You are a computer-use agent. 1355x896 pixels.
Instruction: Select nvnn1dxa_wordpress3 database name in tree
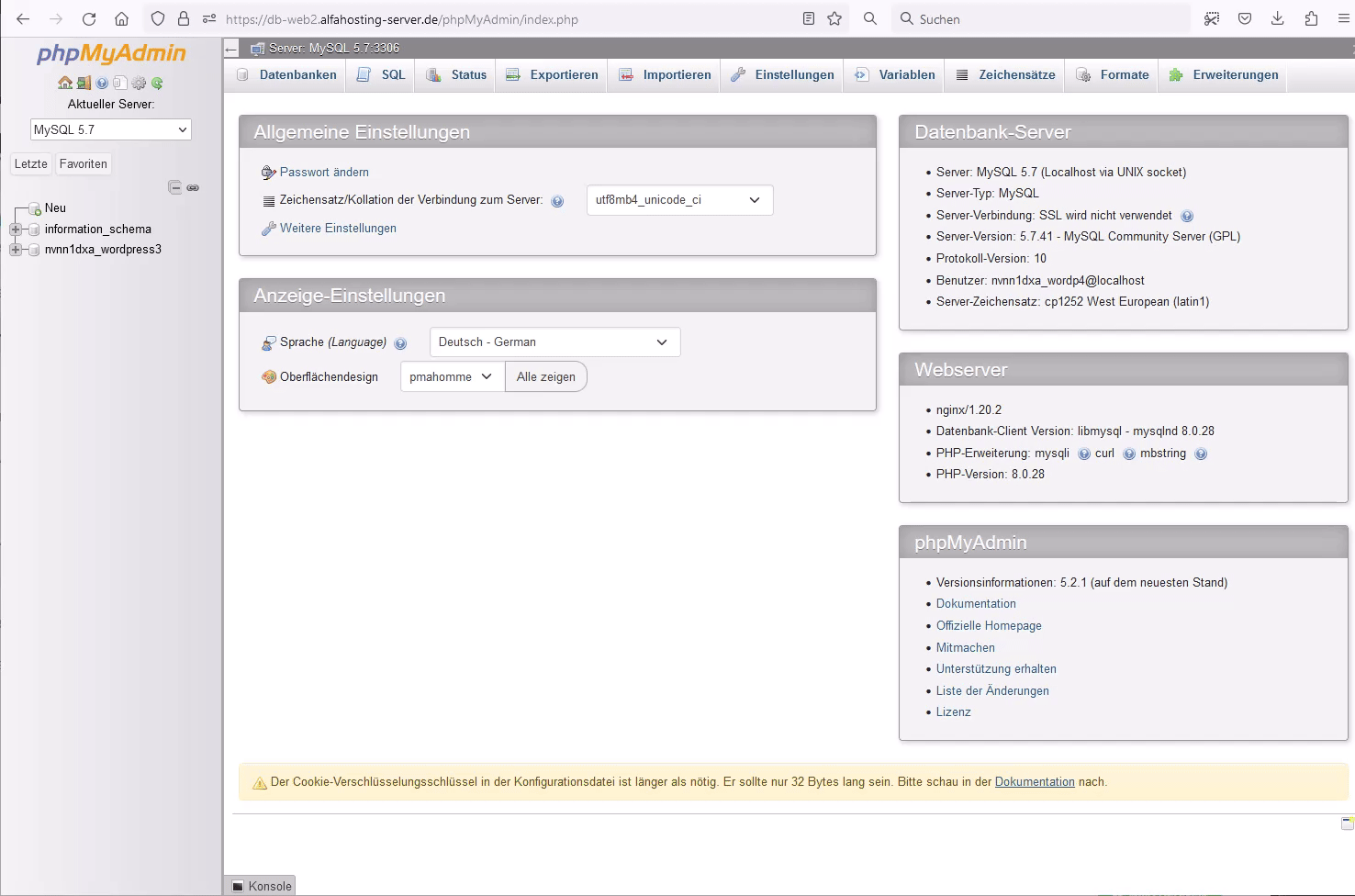[x=103, y=250]
